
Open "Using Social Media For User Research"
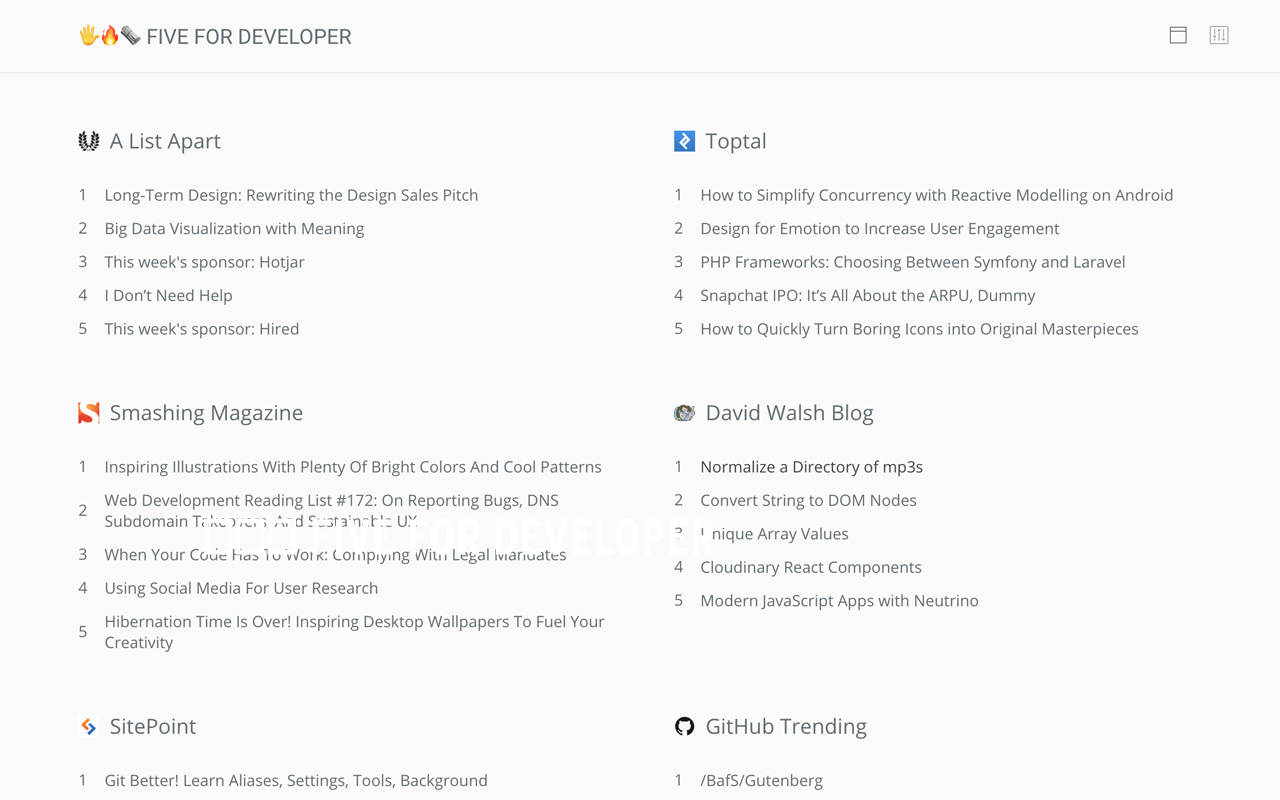241,588
